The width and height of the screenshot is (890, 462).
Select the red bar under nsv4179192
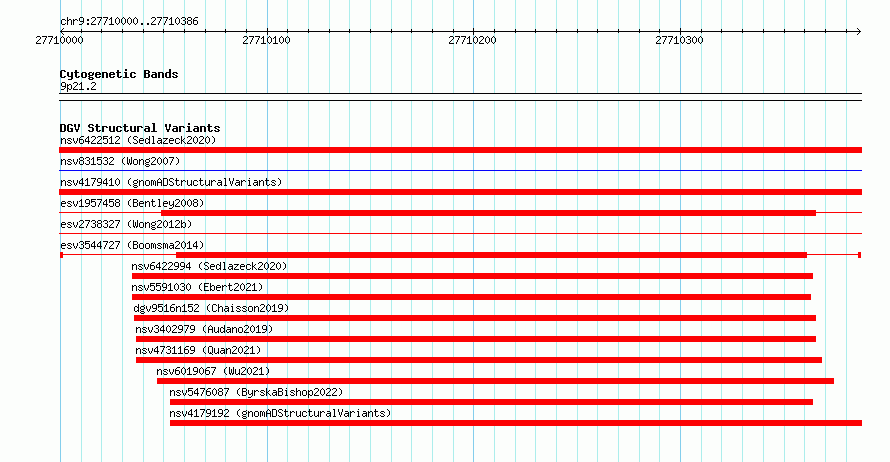pyautogui.click(x=516, y=423)
